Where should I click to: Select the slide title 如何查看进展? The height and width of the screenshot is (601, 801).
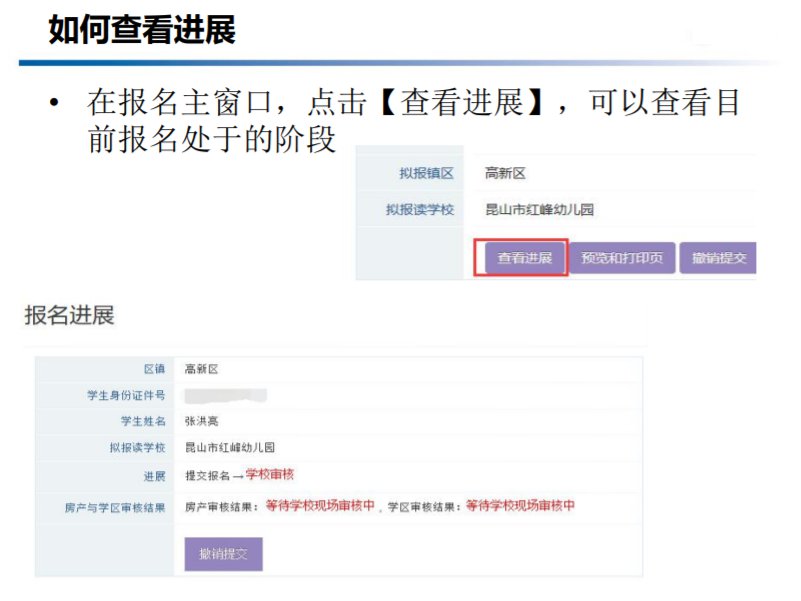tap(141, 31)
